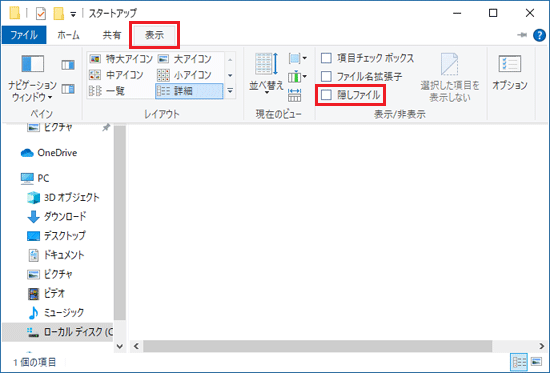The width and height of the screenshot is (550, 373).
Task: Select ローカル ディスク (C:) drive
Action: pos(58,332)
